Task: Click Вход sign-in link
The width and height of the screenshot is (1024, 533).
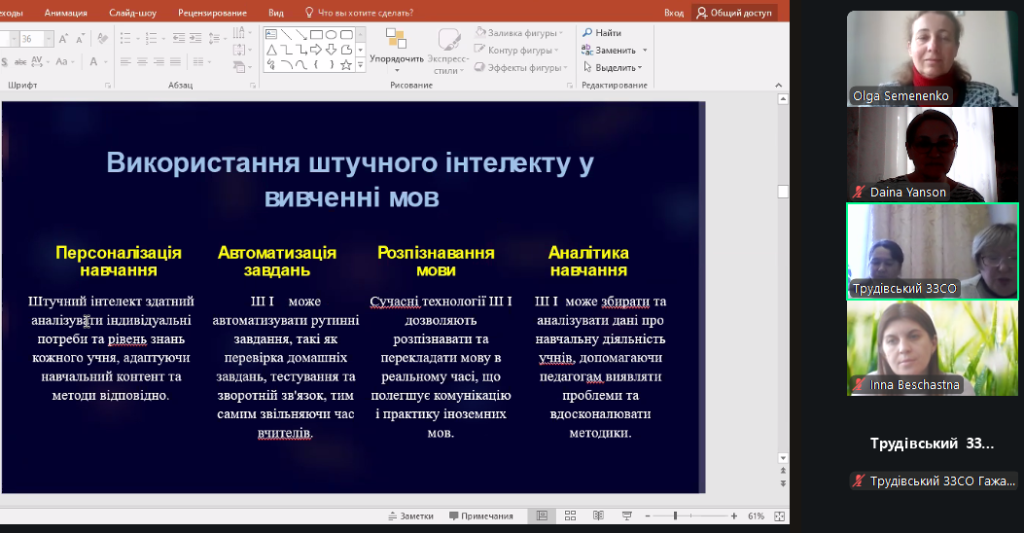Action: coord(674,13)
